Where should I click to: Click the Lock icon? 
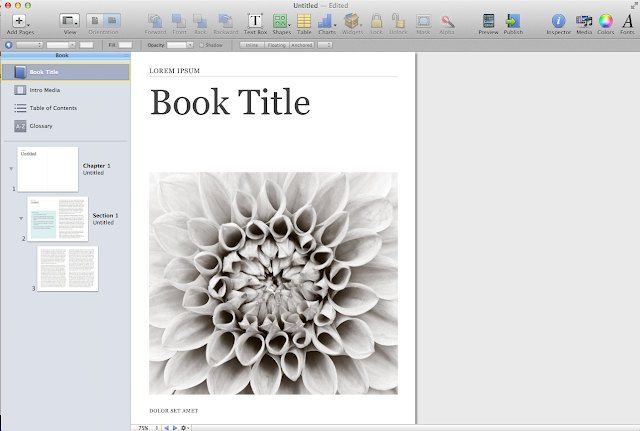coord(376,21)
